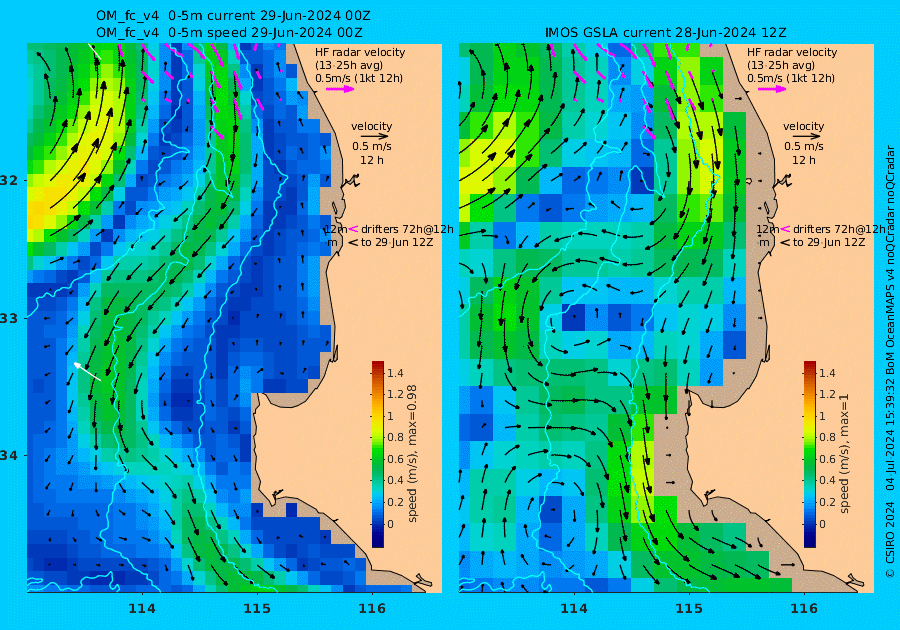Click longitude 116 label under IMOS GSLA map
Screen dimensions: 900x630
point(804,609)
